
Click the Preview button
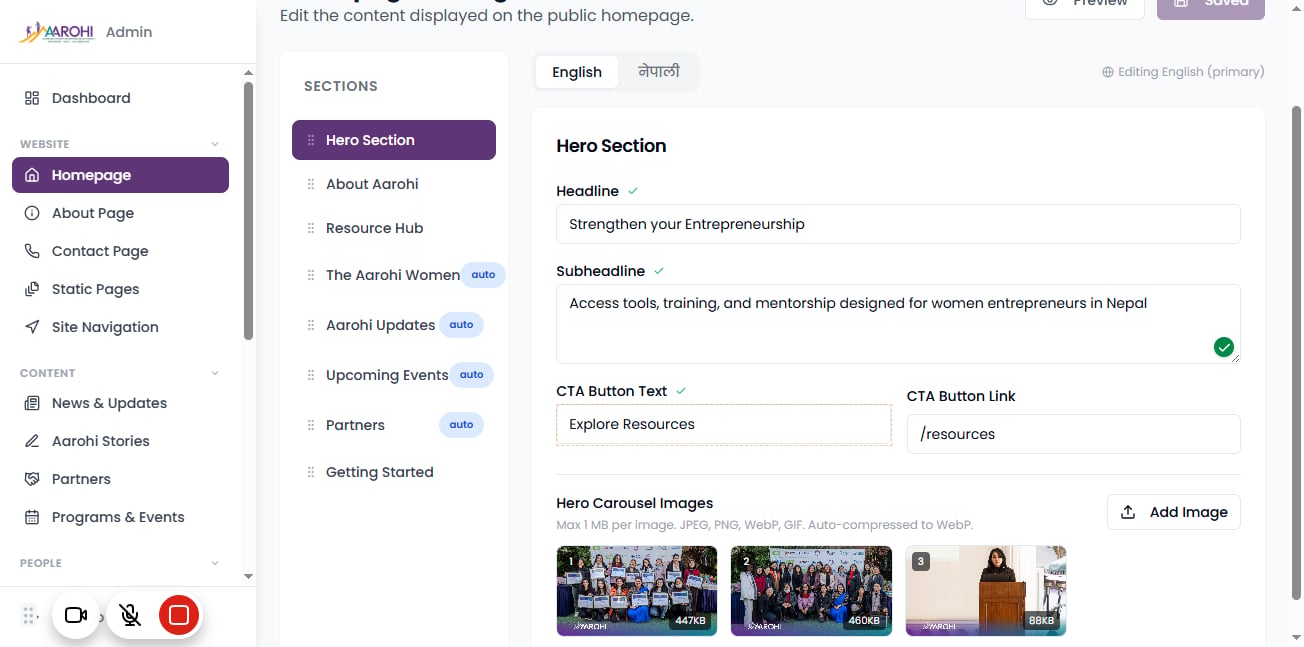[x=1085, y=5]
